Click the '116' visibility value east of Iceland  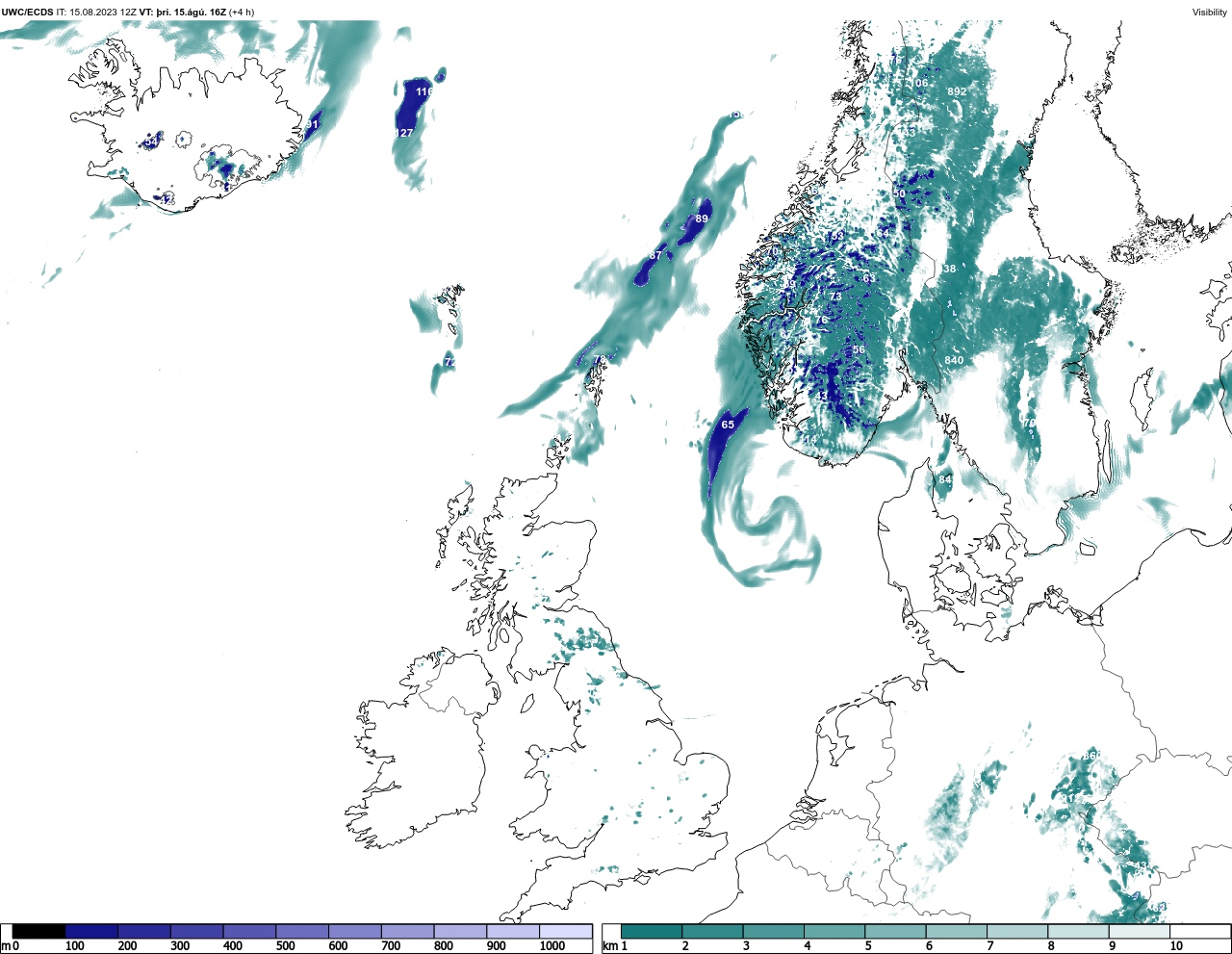pyautogui.click(x=424, y=91)
